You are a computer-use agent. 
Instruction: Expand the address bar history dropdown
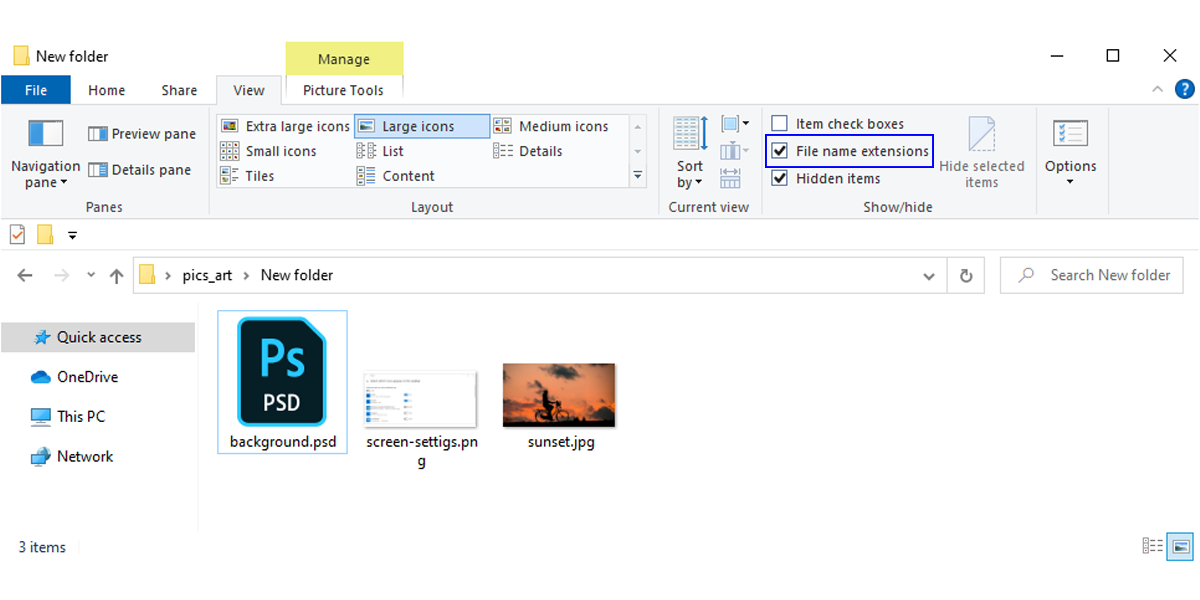(929, 275)
